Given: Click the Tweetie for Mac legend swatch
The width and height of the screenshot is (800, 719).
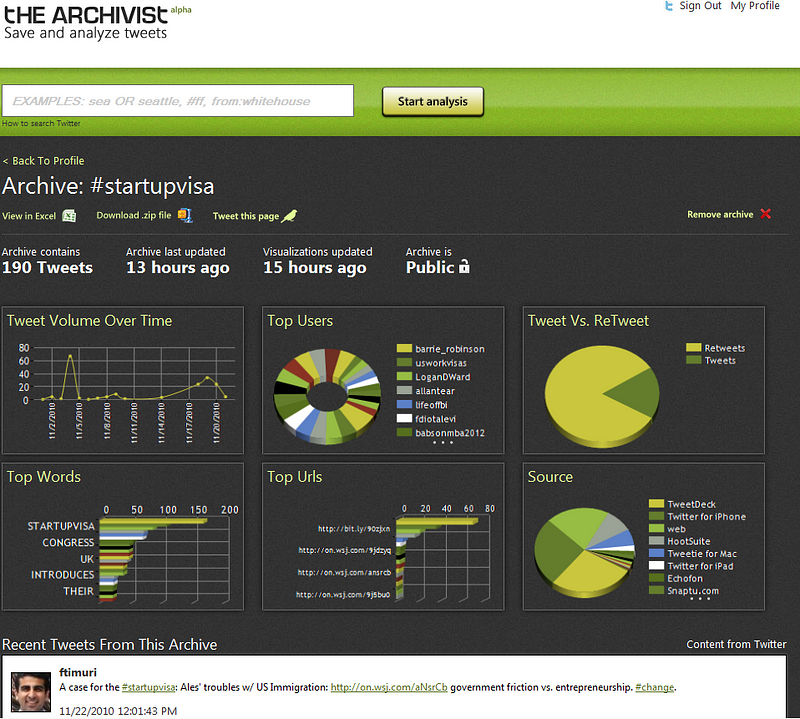Looking at the screenshot, I should tap(656, 553).
